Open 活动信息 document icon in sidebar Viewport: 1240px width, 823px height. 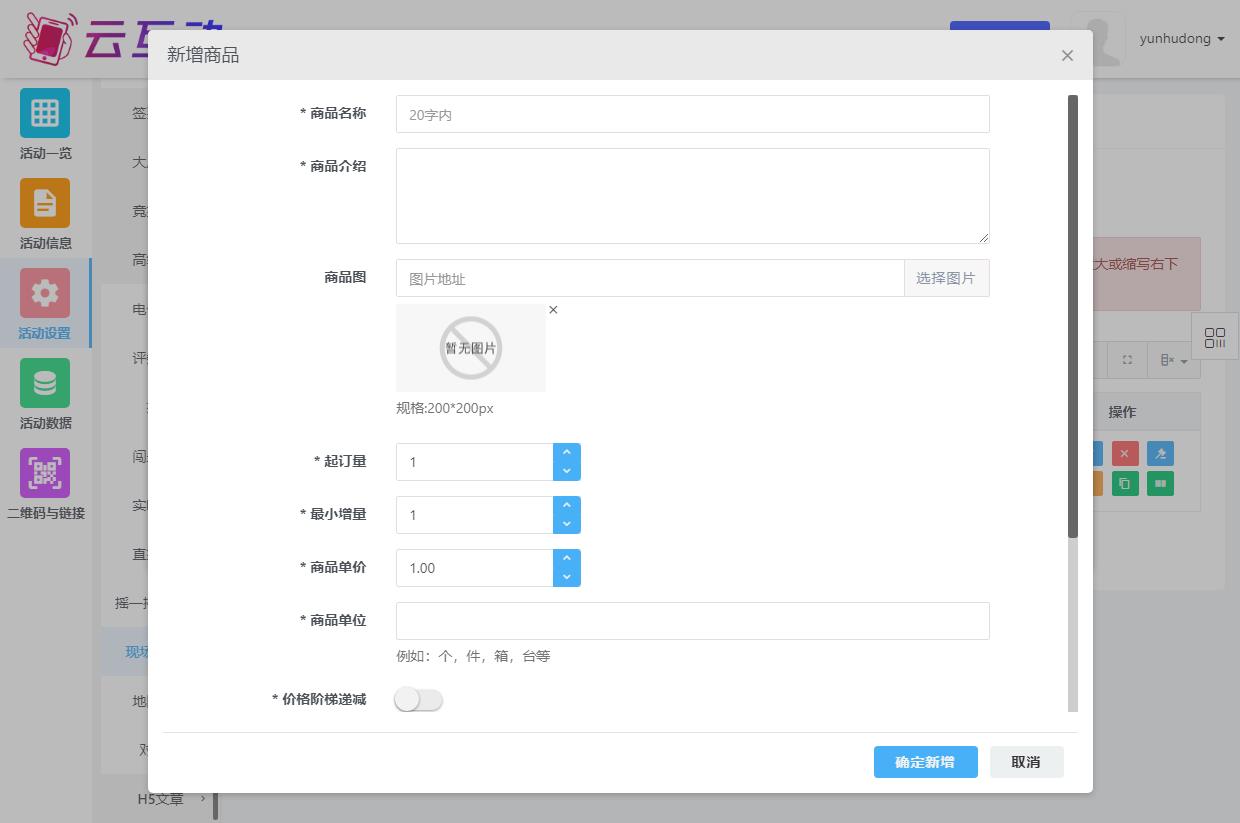[x=45, y=203]
